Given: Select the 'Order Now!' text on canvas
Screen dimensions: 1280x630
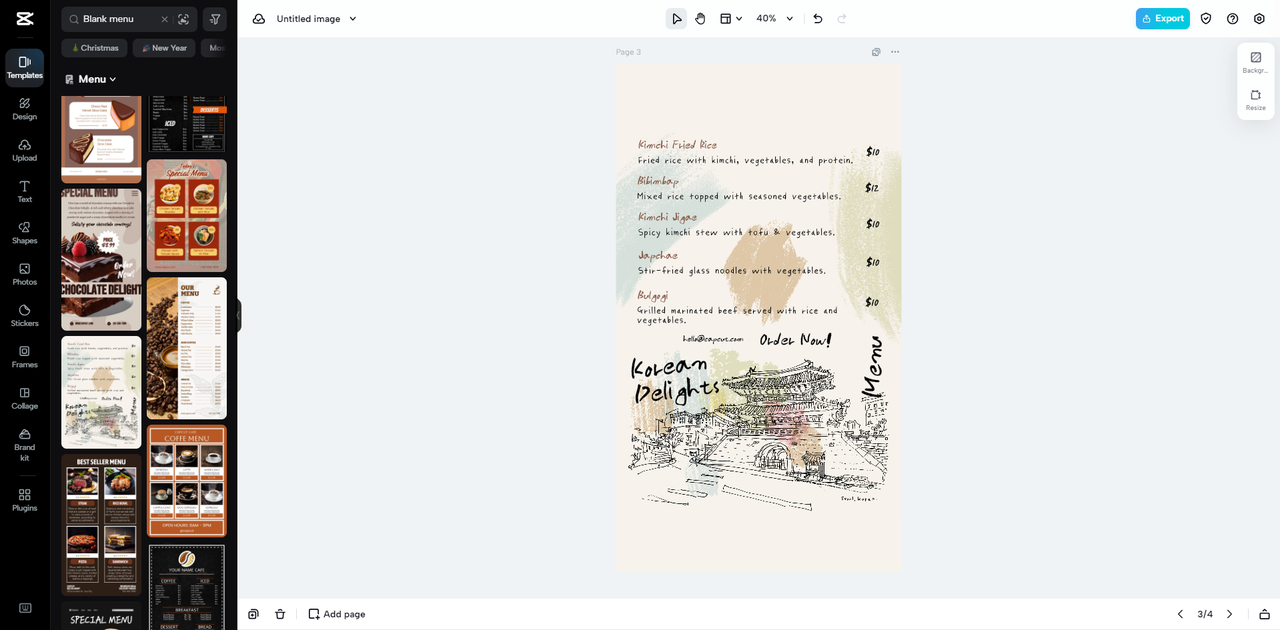Looking at the screenshot, I should point(795,340).
